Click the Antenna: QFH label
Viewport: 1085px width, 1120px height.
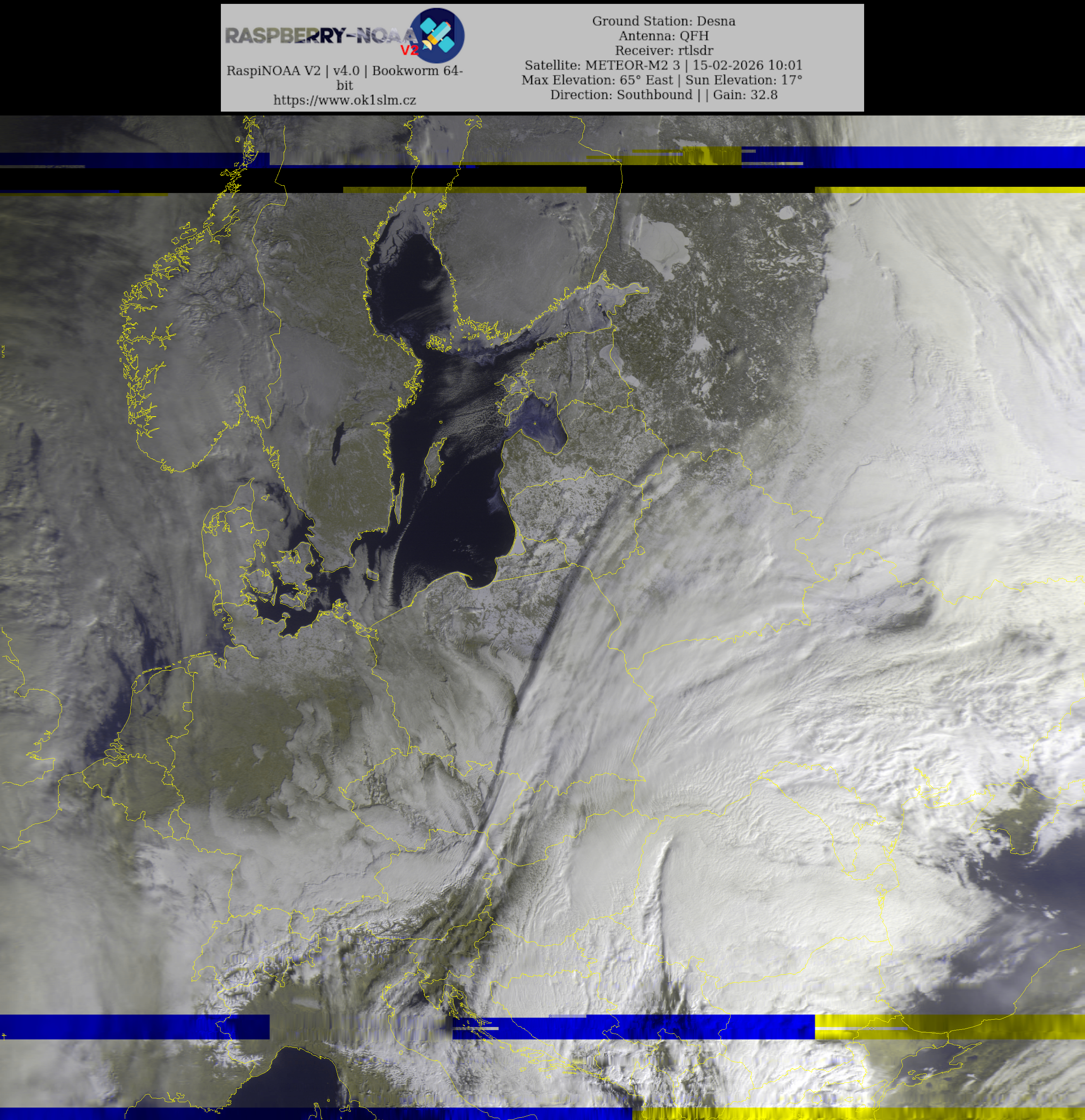tap(663, 35)
